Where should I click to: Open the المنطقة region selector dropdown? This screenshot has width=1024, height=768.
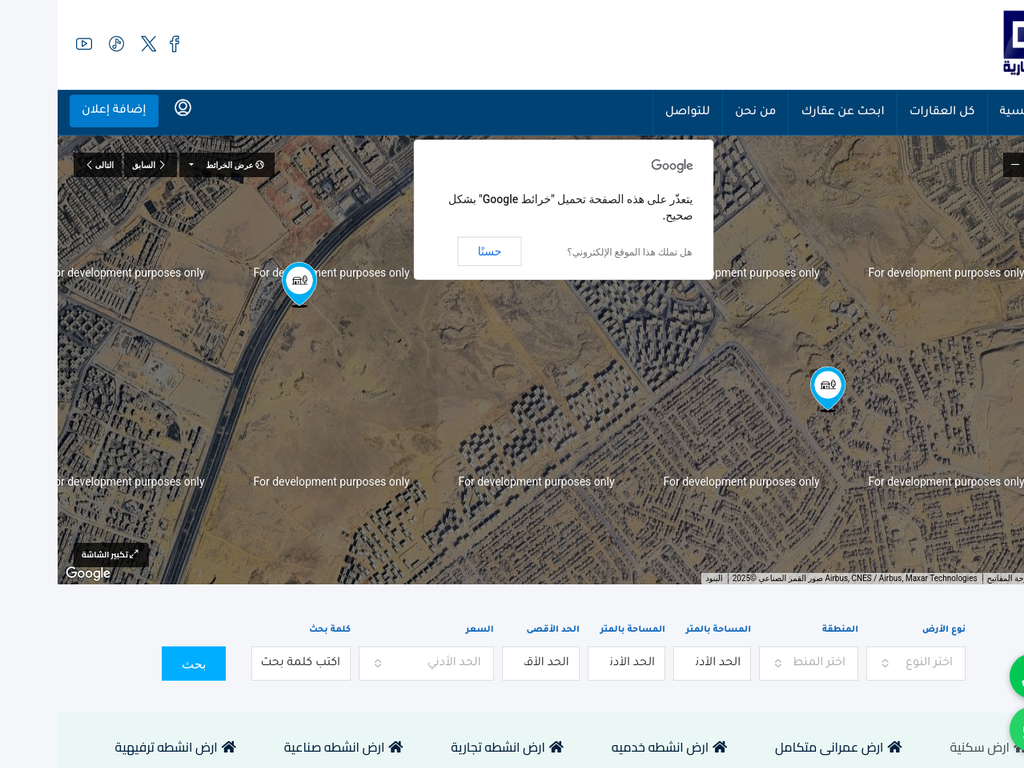pos(808,663)
